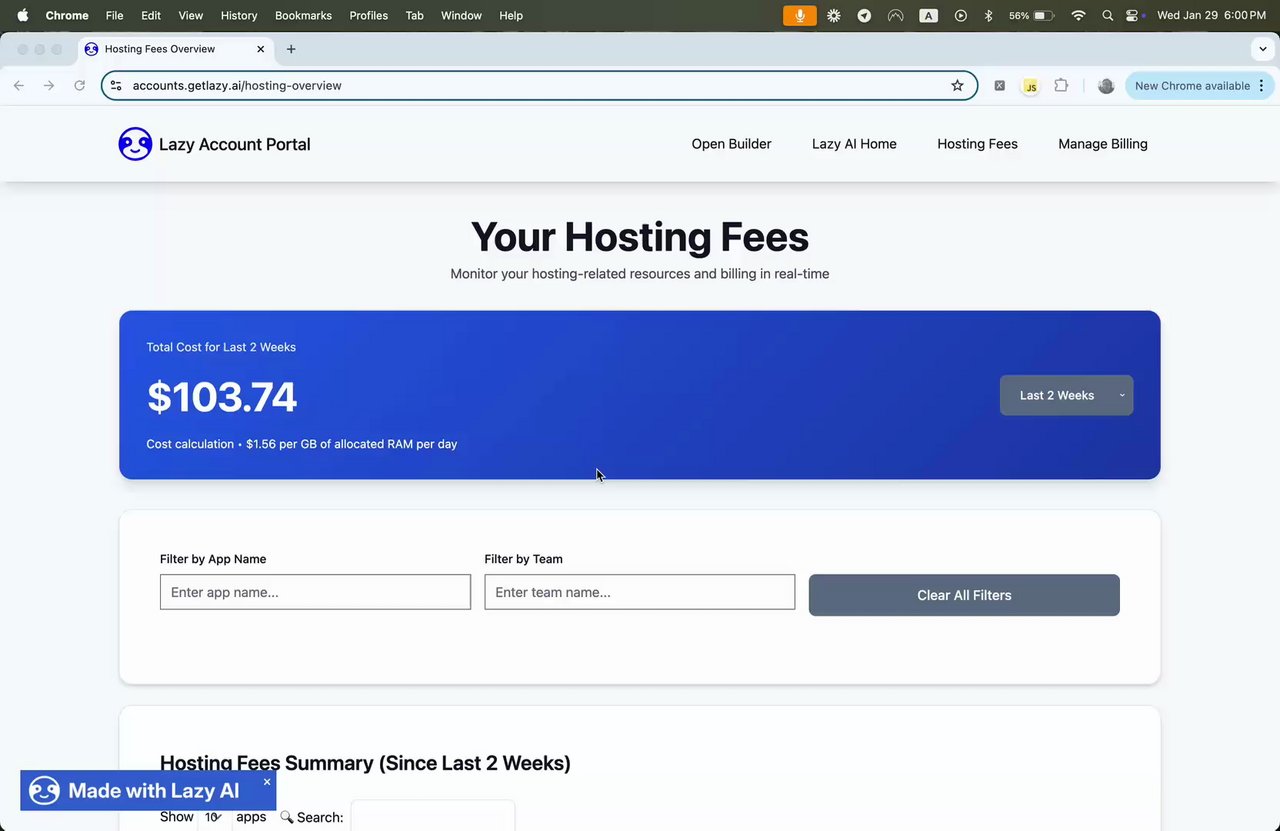Open the View menu
This screenshot has width=1280, height=831.
tap(190, 16)
